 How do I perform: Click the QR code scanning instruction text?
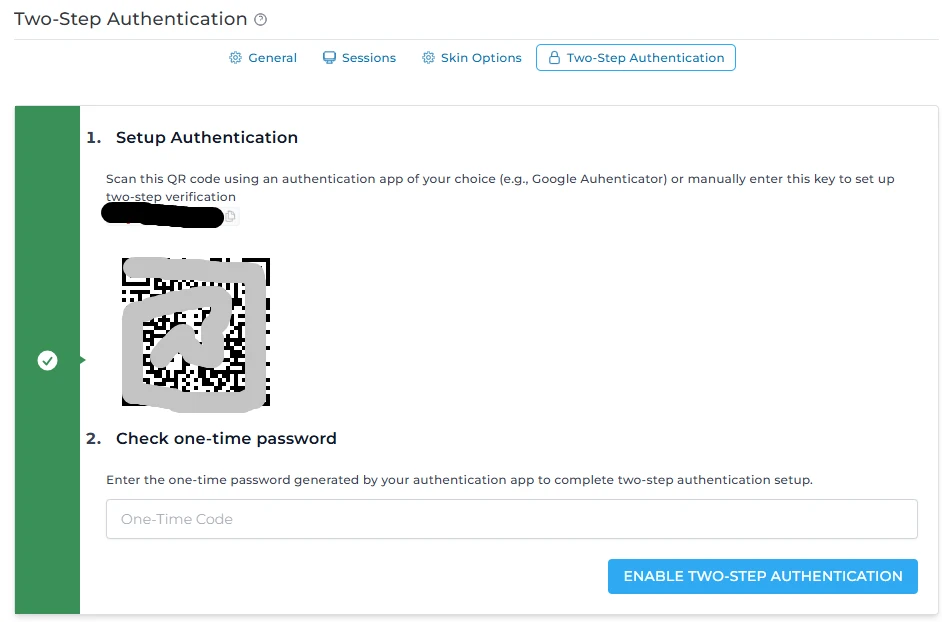pos(500,179)
